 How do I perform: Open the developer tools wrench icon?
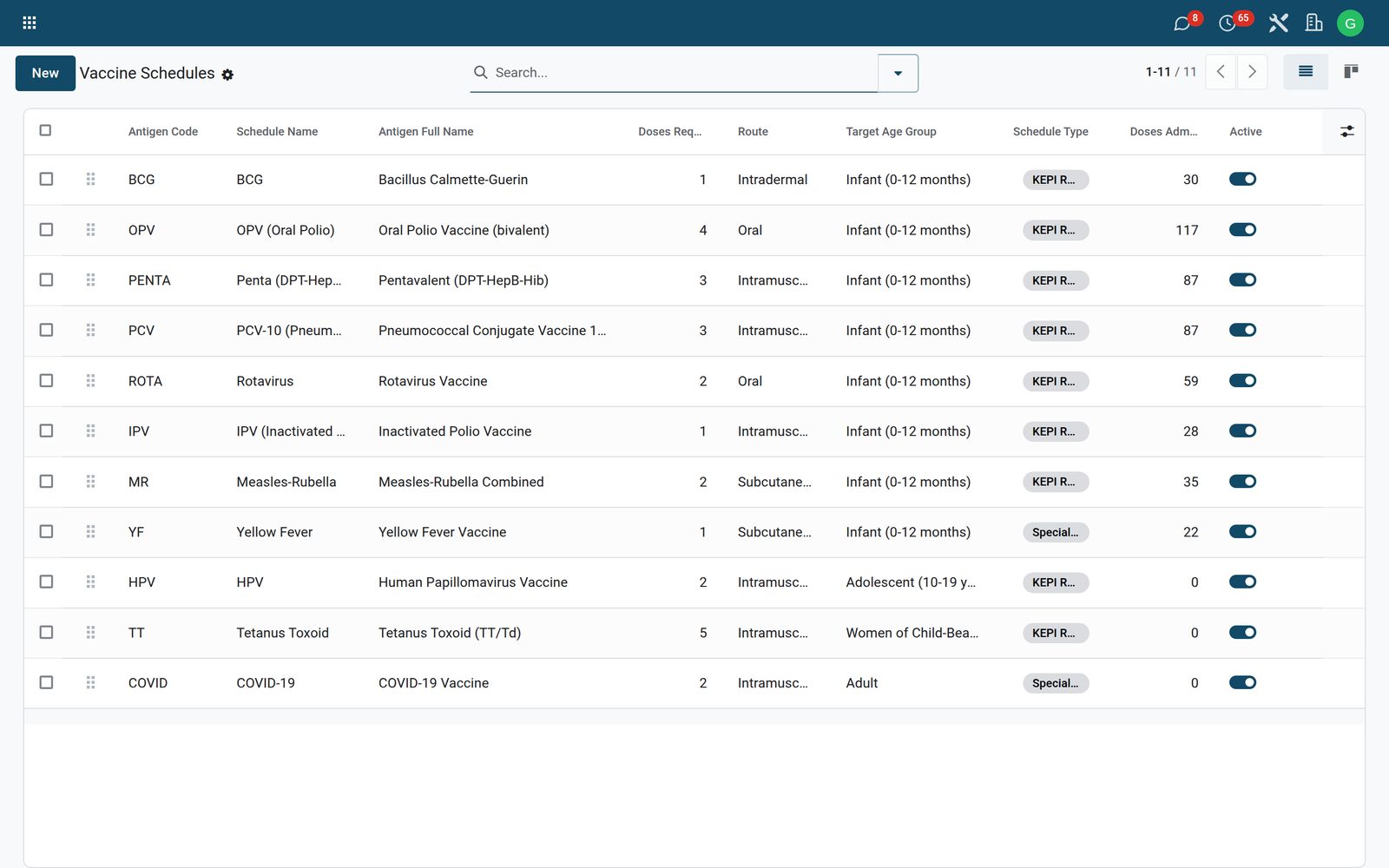[x=1278, y=23]
